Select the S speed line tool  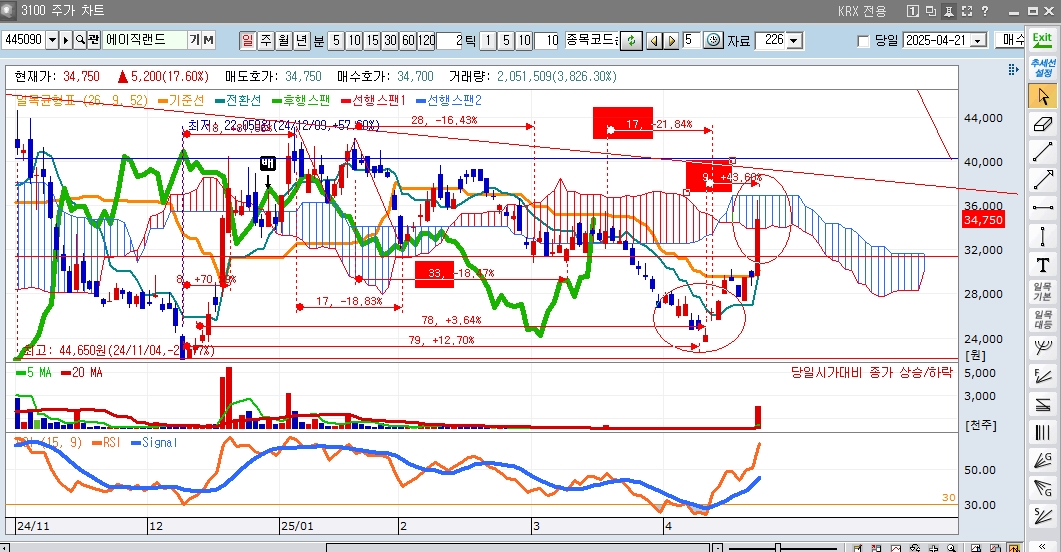(1043, 516)
